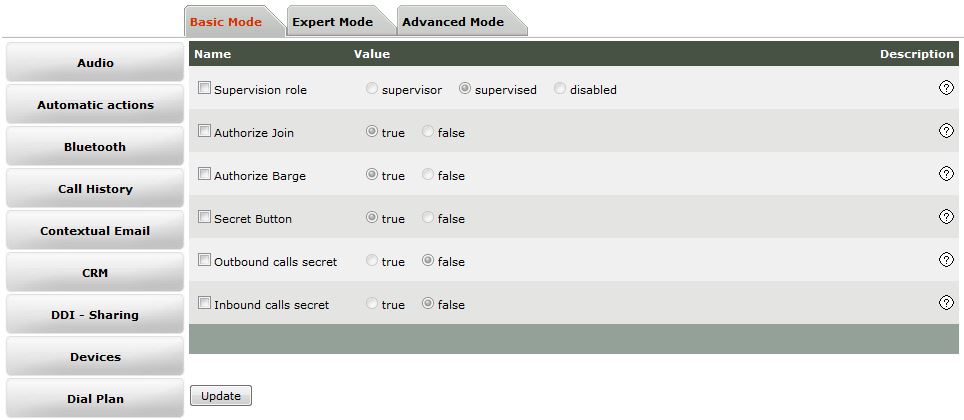Open help icon for Inbound calls secret

(x=946, y=303)
